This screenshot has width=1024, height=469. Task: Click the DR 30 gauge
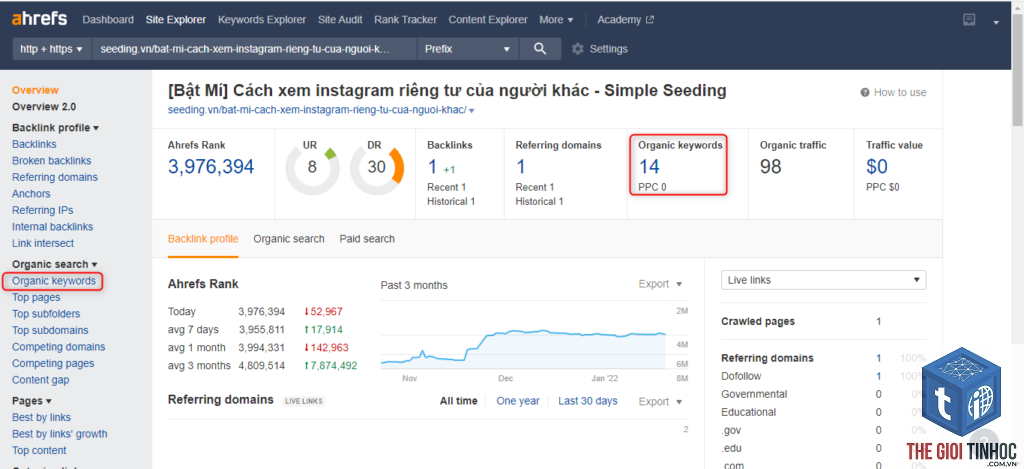point(377,167)
